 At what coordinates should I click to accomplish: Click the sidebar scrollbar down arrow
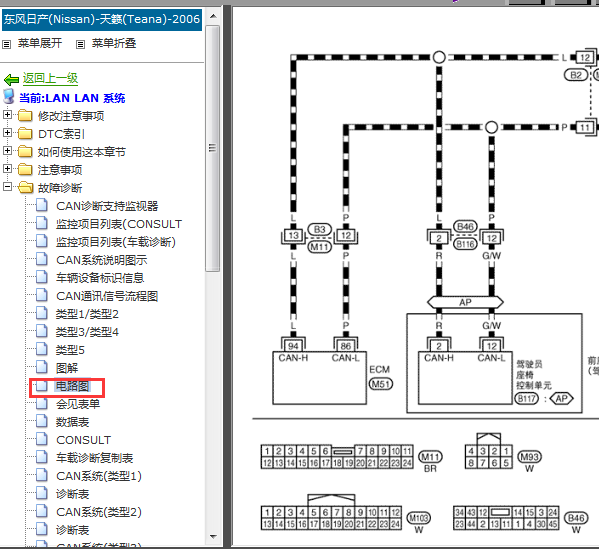pos(213,537)
